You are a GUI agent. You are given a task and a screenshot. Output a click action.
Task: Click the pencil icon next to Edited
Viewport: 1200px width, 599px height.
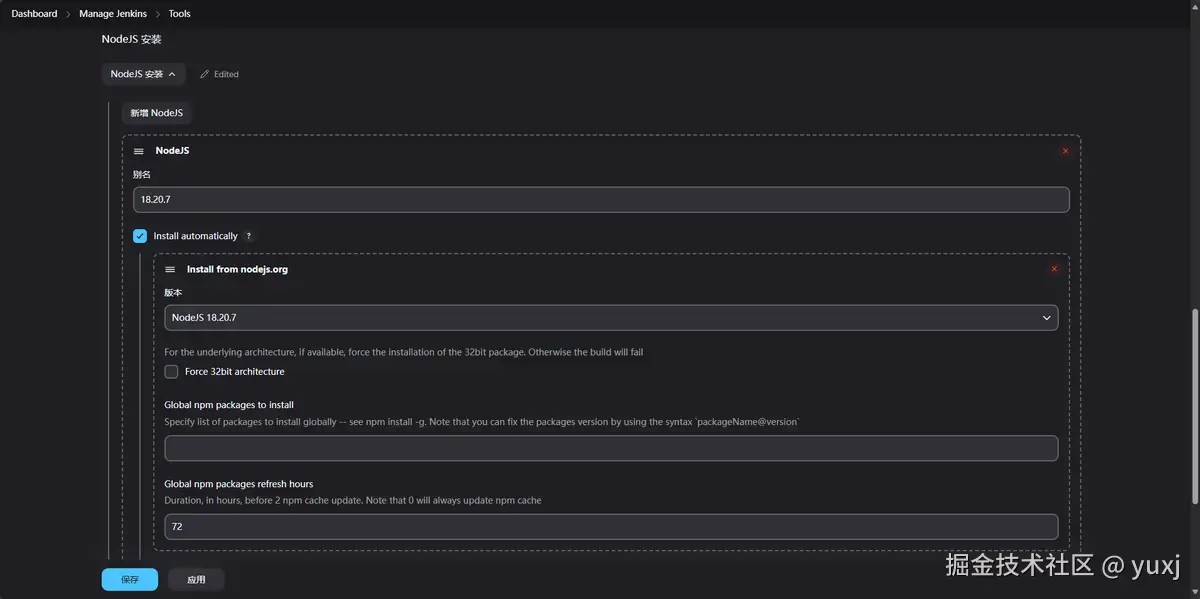(x=205, y=74)
